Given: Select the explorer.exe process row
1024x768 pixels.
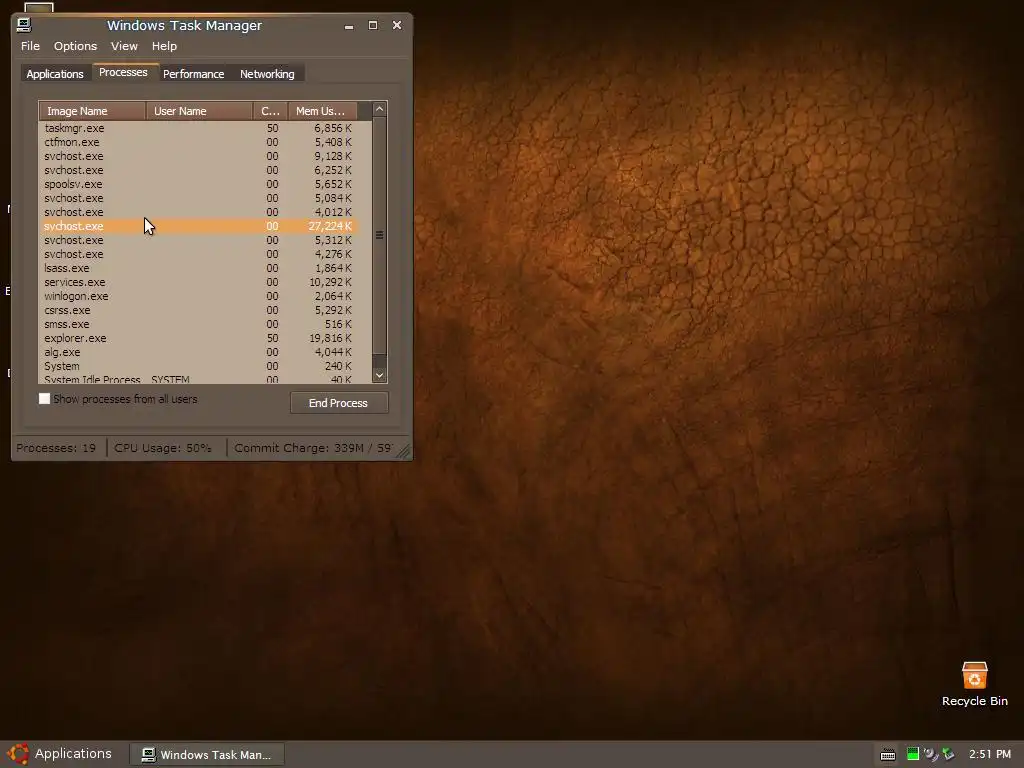Looking at the screenshot, I should (198, 338).
